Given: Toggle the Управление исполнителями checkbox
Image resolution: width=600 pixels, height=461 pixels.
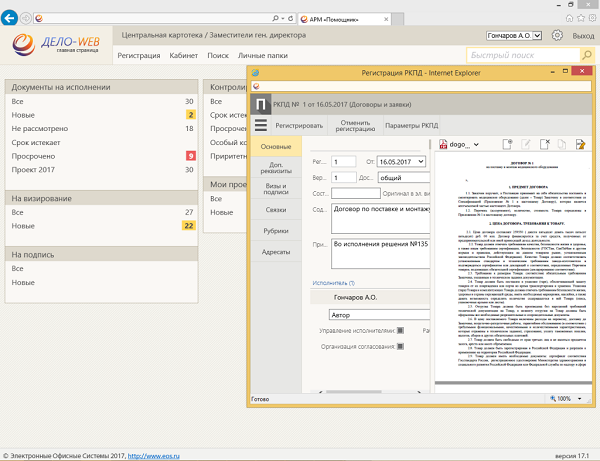Looking at the screenshot, I should pos(400,330).
